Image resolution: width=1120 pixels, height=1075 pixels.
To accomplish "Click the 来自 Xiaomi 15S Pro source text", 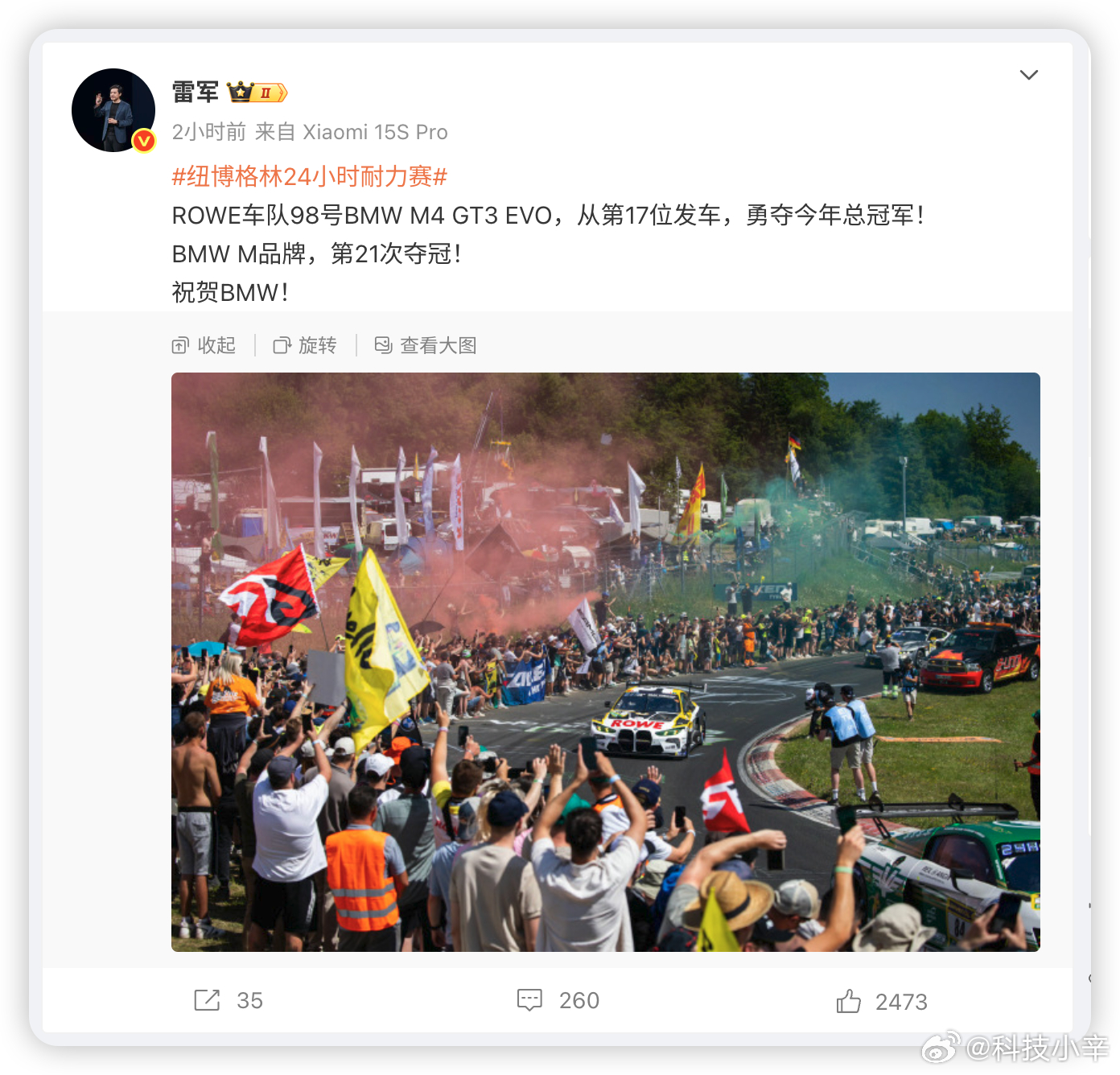I will point(351,132).
